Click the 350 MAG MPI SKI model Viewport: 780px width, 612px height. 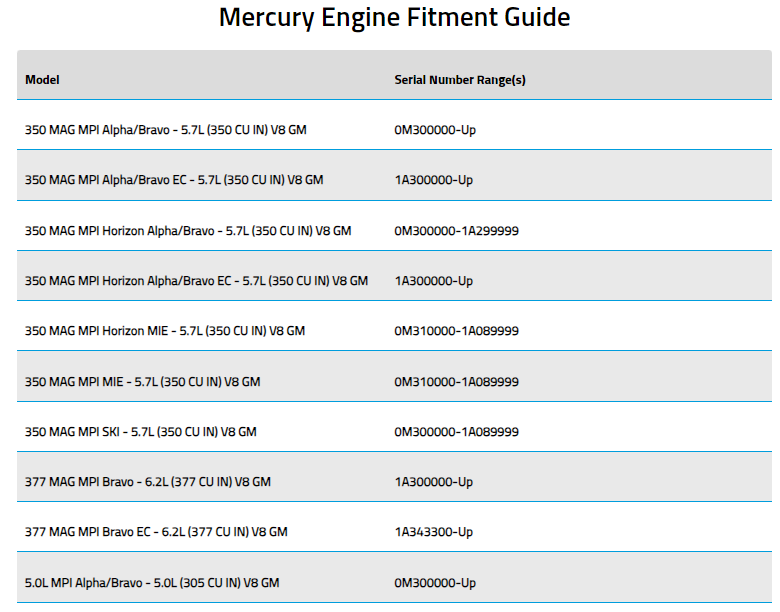[x=141, y=432]
